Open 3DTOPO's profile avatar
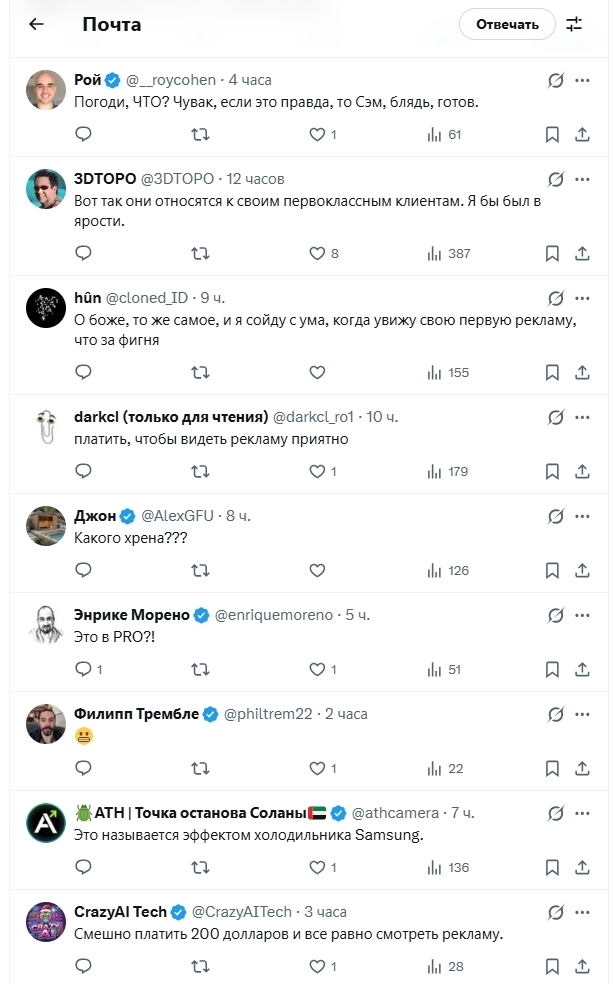 click(x=46, y=189)
